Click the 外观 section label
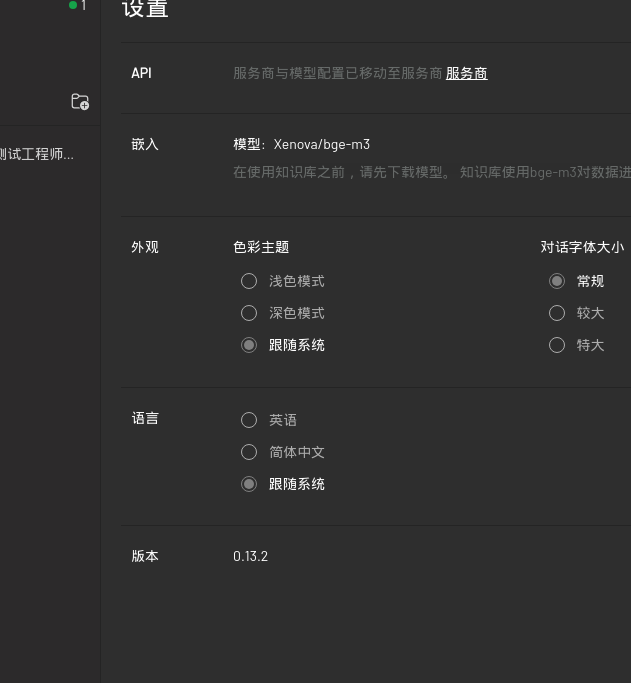Image resolution: width=631 pixels, height=683 pixels. (145, 247)
